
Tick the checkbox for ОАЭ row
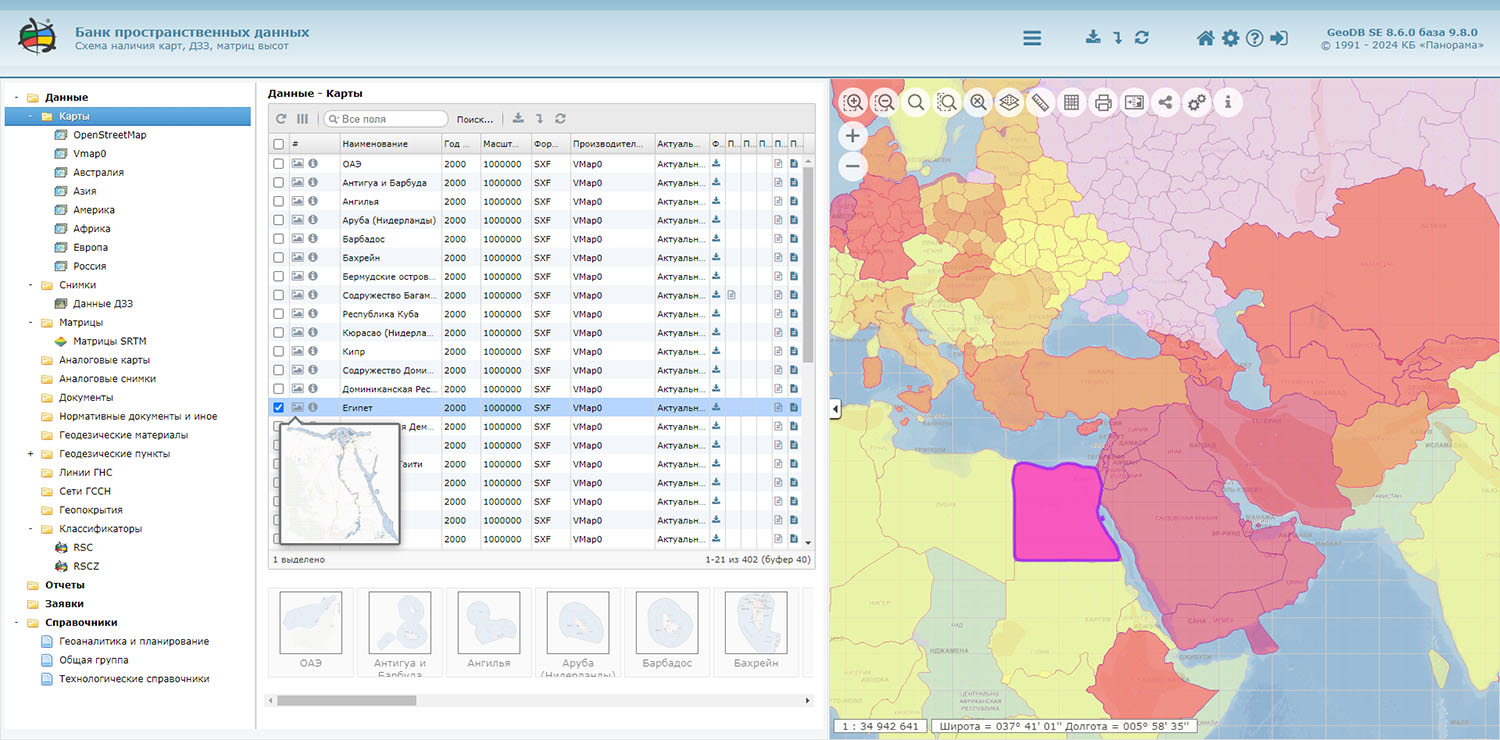coord(279,164)
